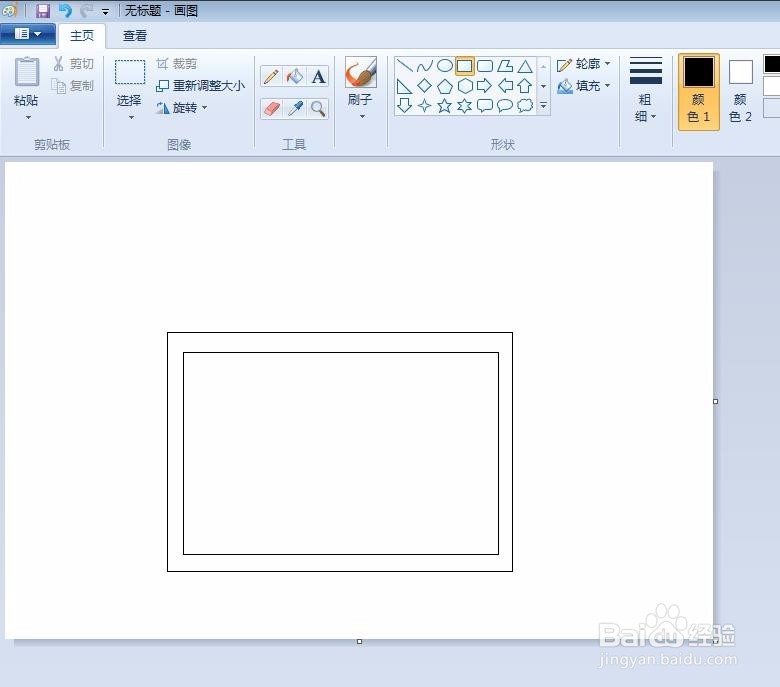Click the 选择 dashed rectangle selection icon
Image resolution: width=780 pixels, height=687 pixels.
click(130, 73)
